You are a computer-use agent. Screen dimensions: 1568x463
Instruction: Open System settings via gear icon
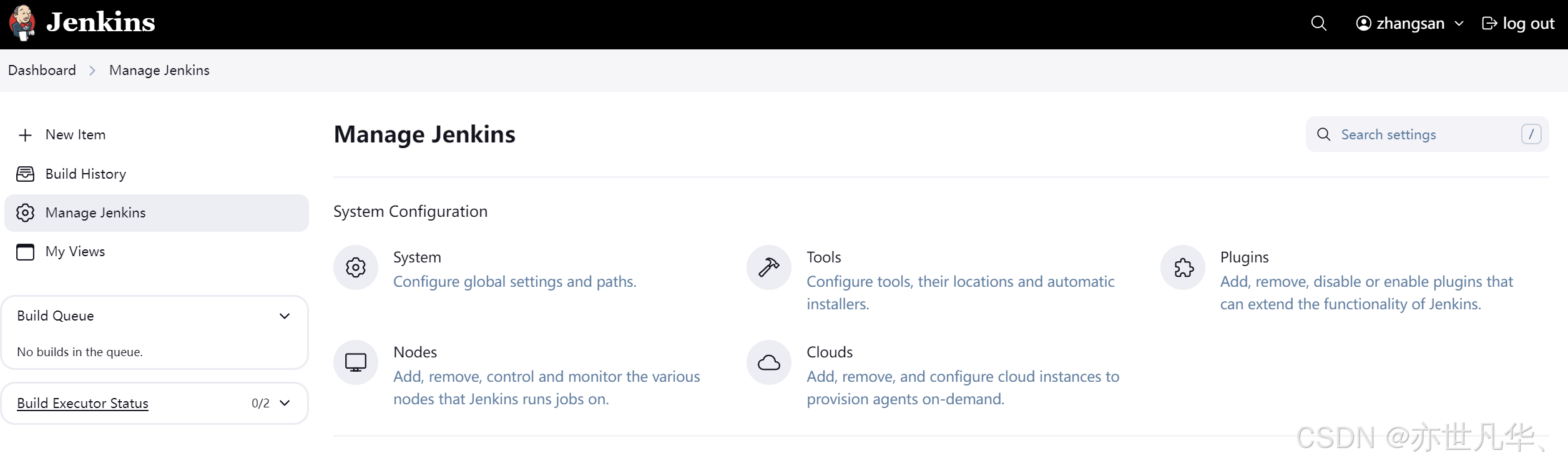pos(356,267)
